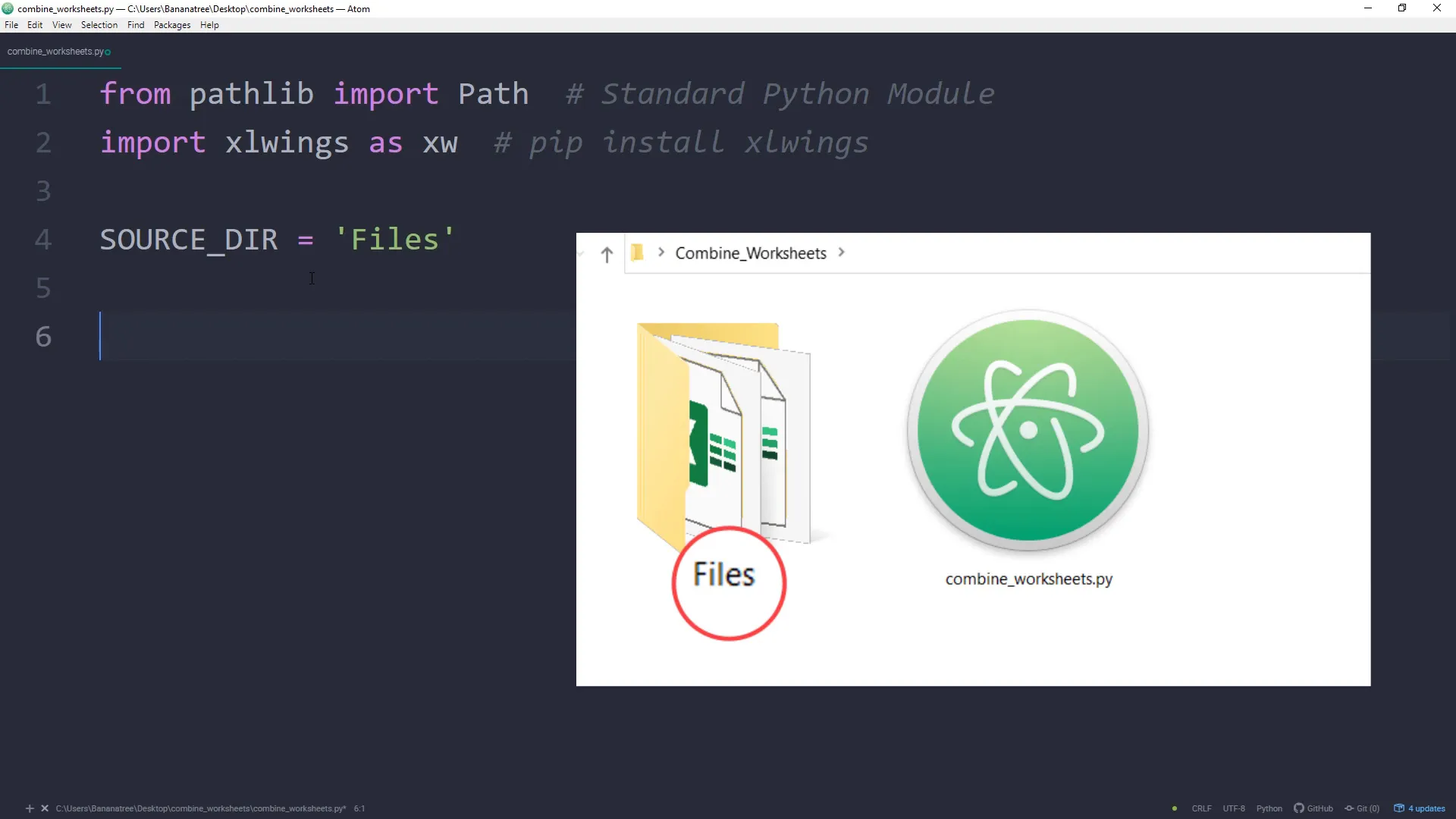
Task: Click the Atom icon in the title bar
Action: [x=7, y=8]
